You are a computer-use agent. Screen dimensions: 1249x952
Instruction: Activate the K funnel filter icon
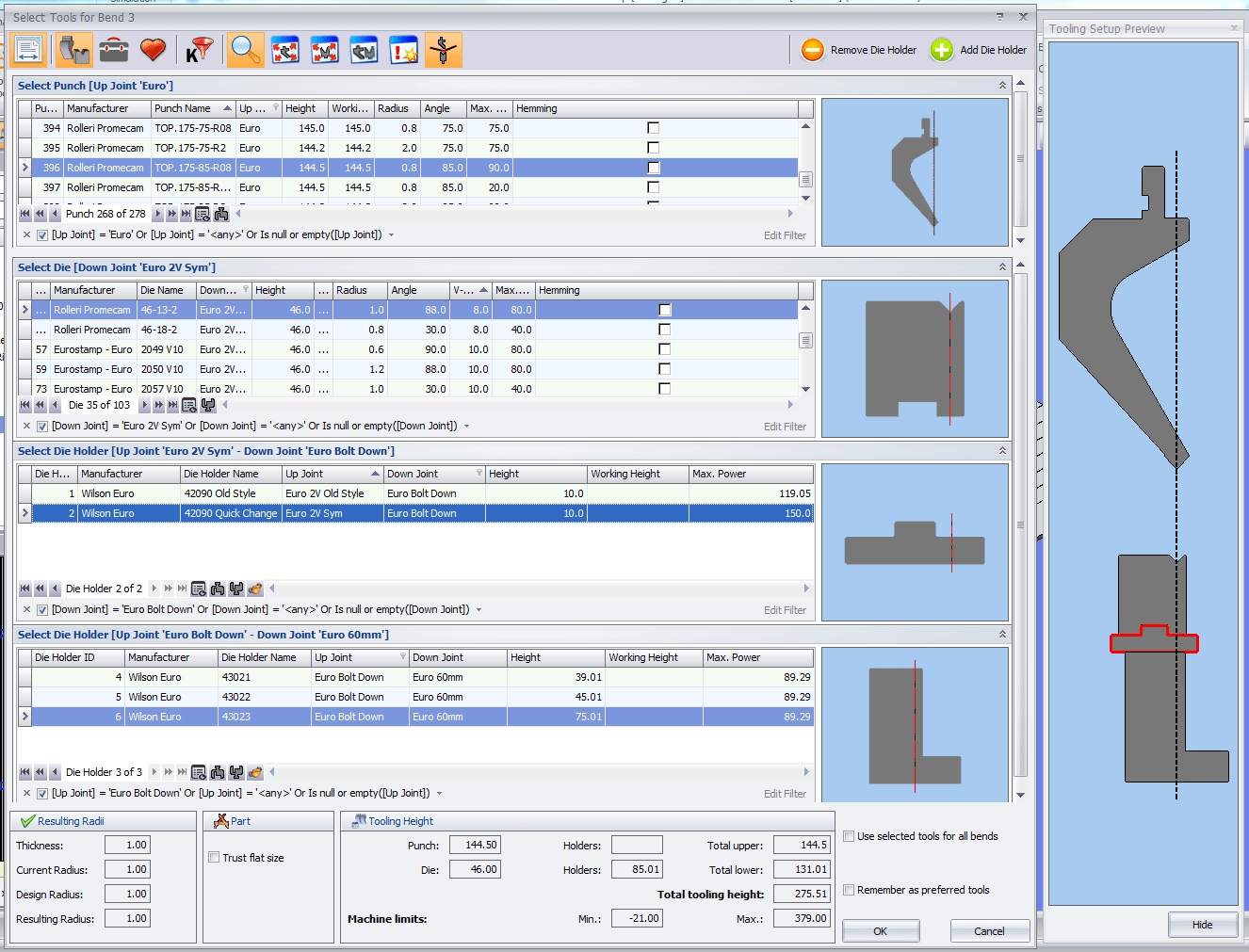pos(198,49)
